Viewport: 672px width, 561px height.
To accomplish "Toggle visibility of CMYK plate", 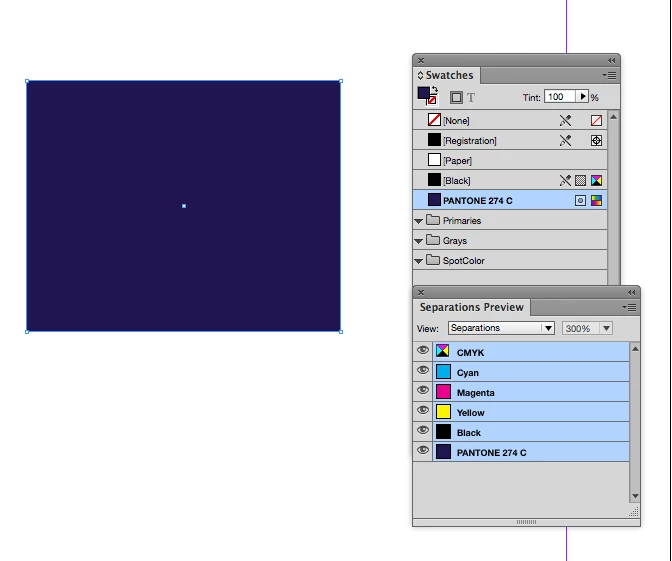I will (423, 351).
